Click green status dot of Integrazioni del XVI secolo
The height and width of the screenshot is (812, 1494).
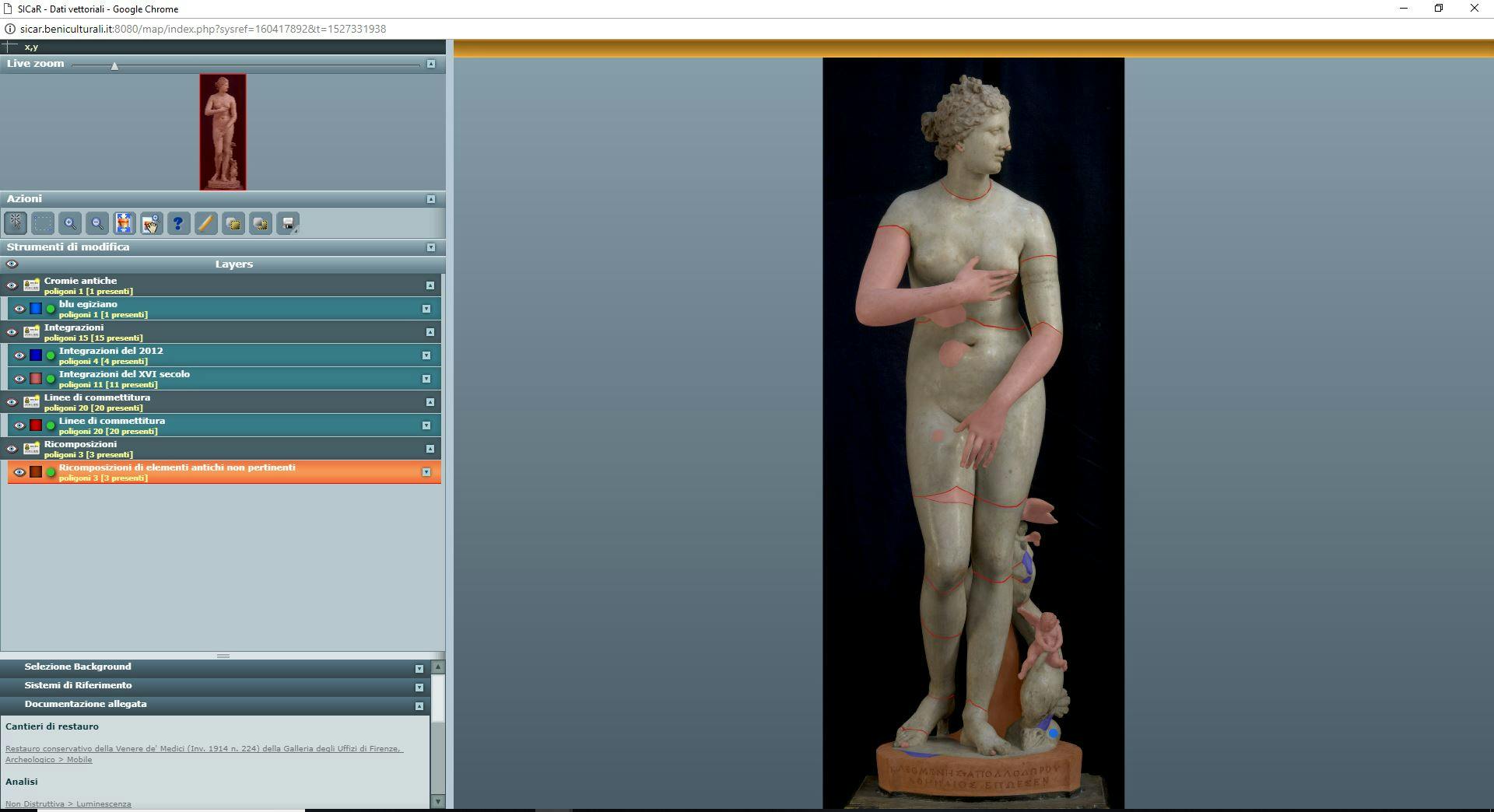click(x=51, y=379)
